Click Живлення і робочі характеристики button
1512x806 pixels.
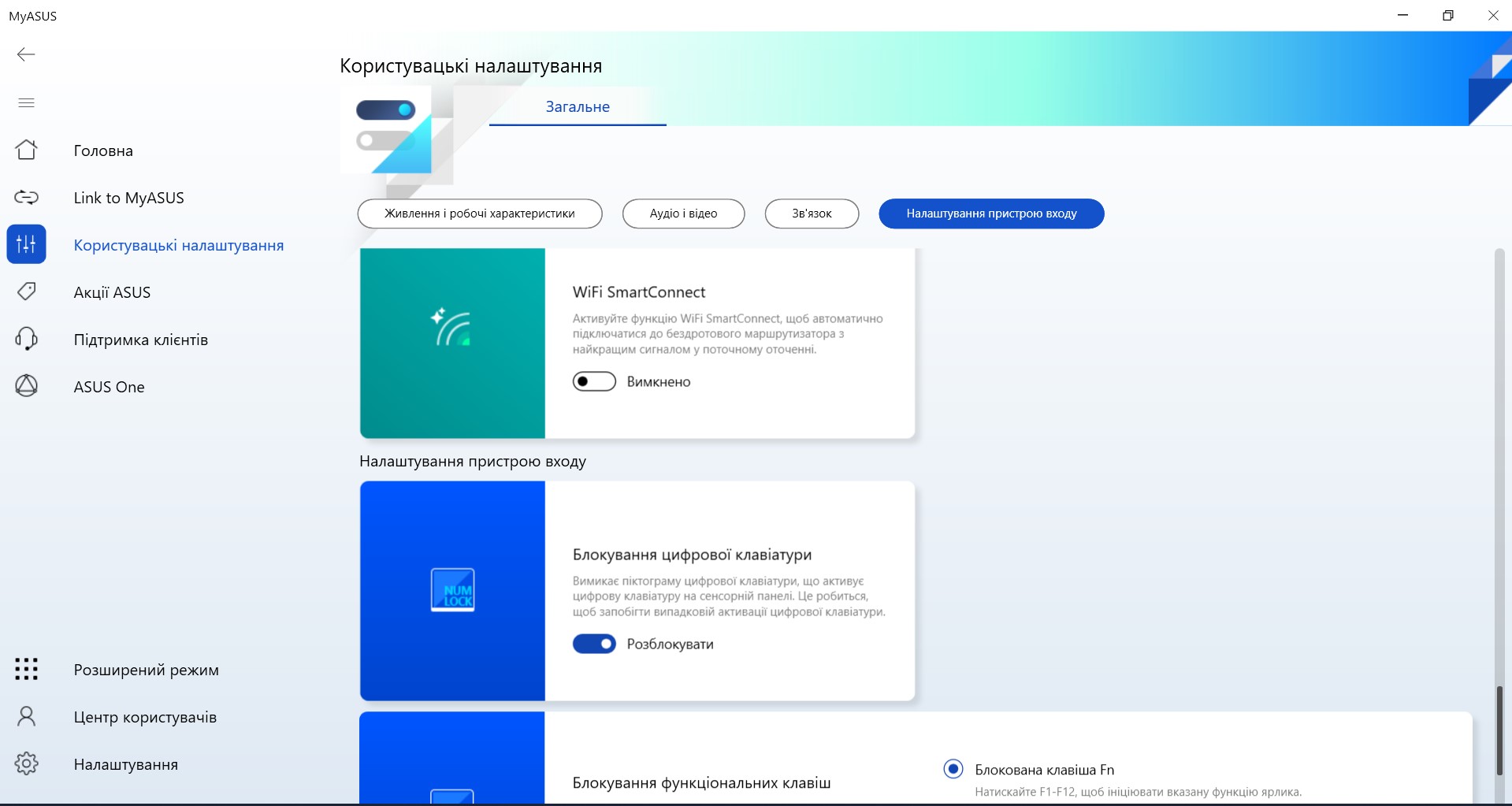[x=479, y=214]
